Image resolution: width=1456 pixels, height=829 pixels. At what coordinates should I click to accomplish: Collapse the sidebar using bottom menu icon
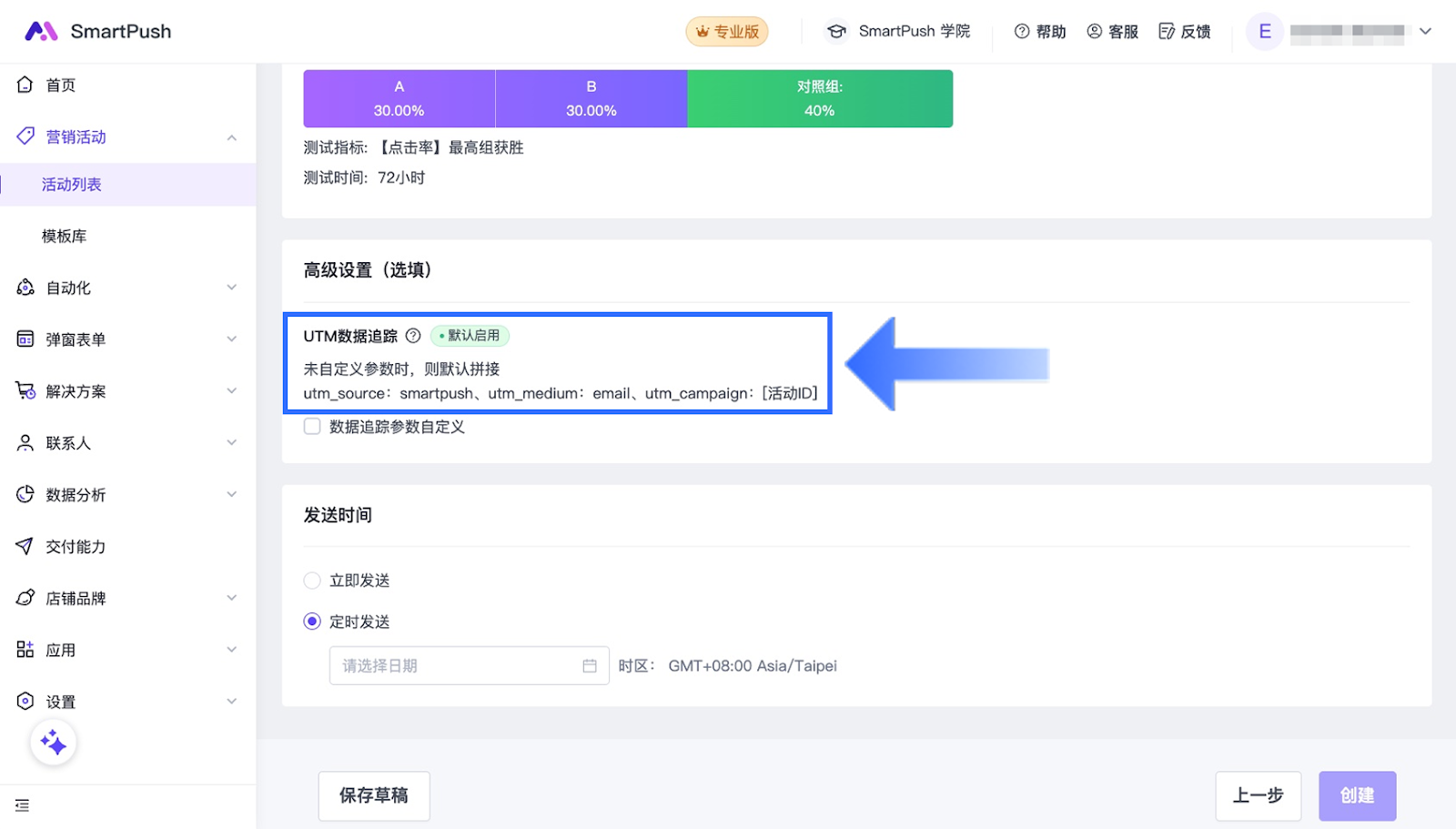coord(23,805)
